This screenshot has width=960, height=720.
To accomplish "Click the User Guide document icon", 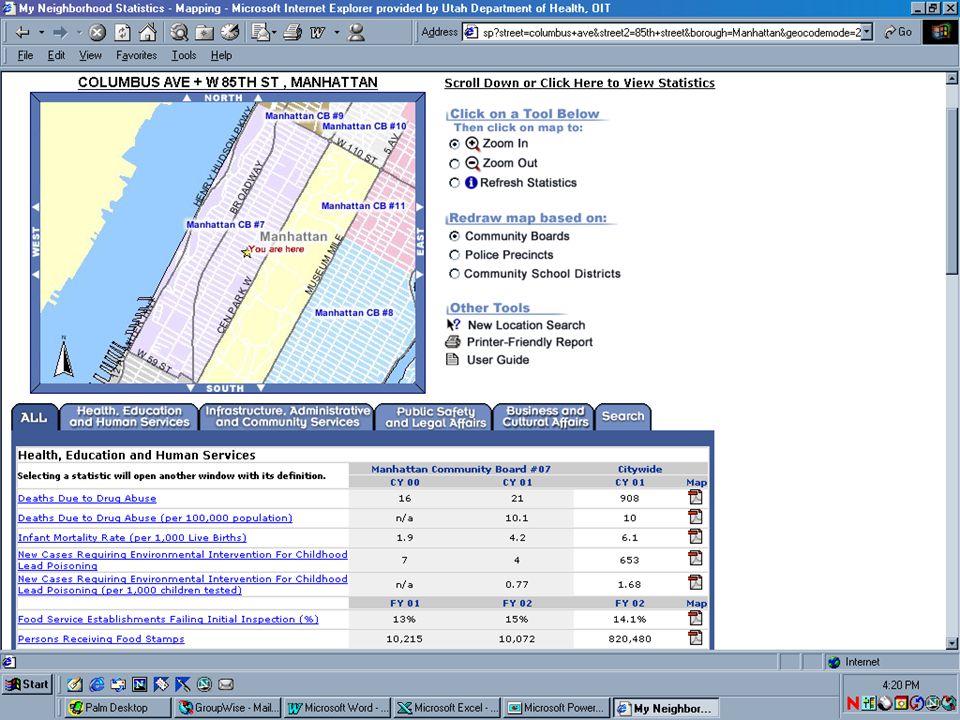I will (452, 359).
